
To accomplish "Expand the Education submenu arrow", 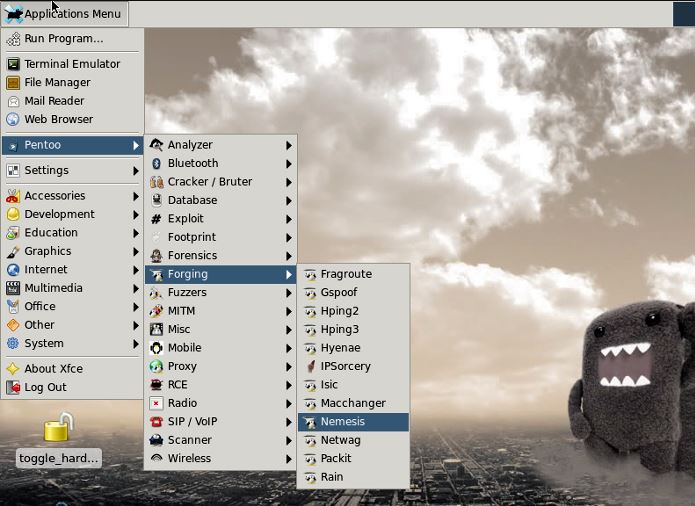I will click(136, 233).
